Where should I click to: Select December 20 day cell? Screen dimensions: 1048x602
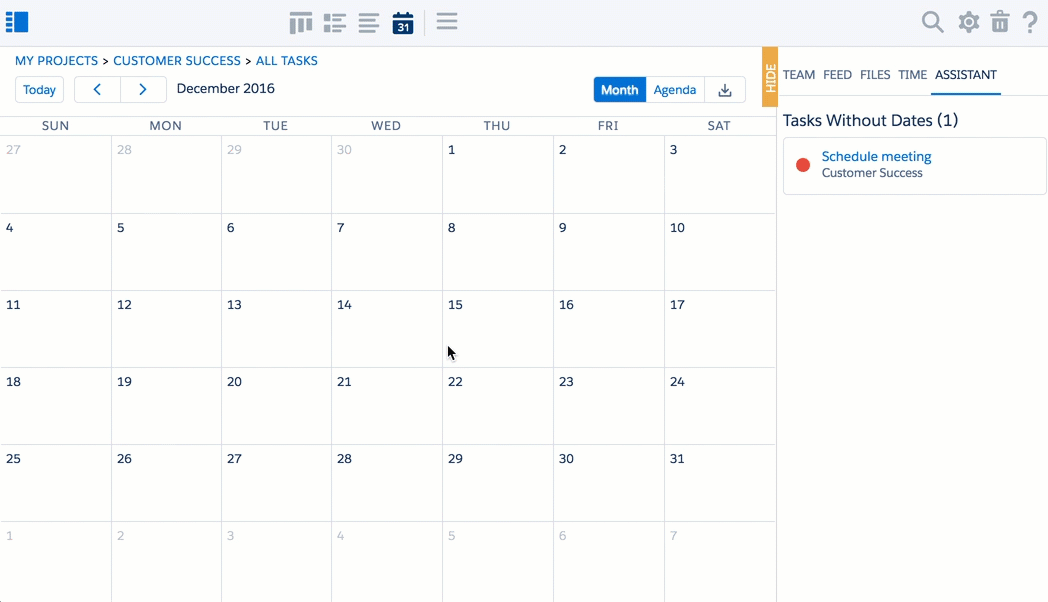(x=277, y=406)
